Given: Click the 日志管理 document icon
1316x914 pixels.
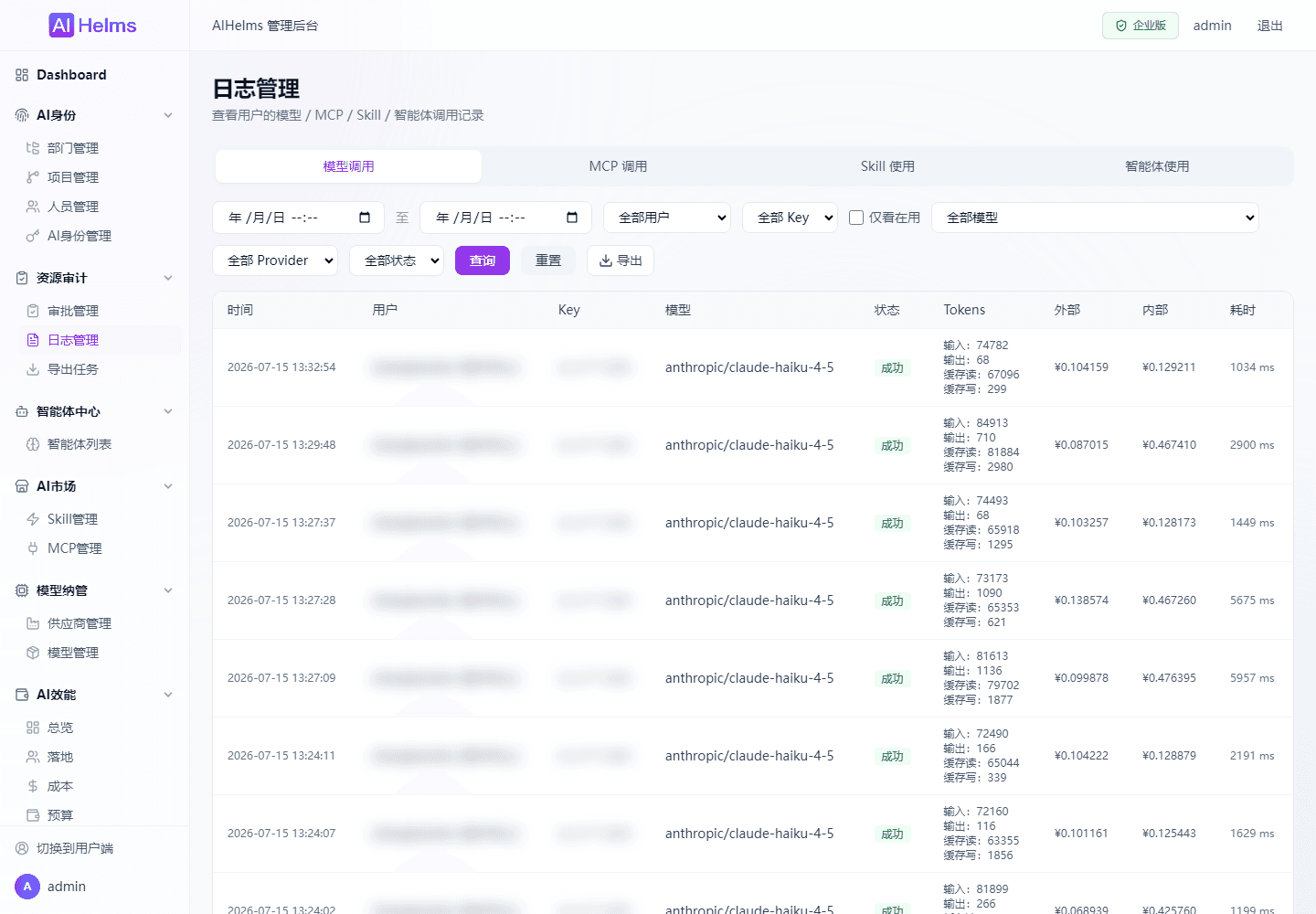Looking at the screenshot, I should [33, 340].
